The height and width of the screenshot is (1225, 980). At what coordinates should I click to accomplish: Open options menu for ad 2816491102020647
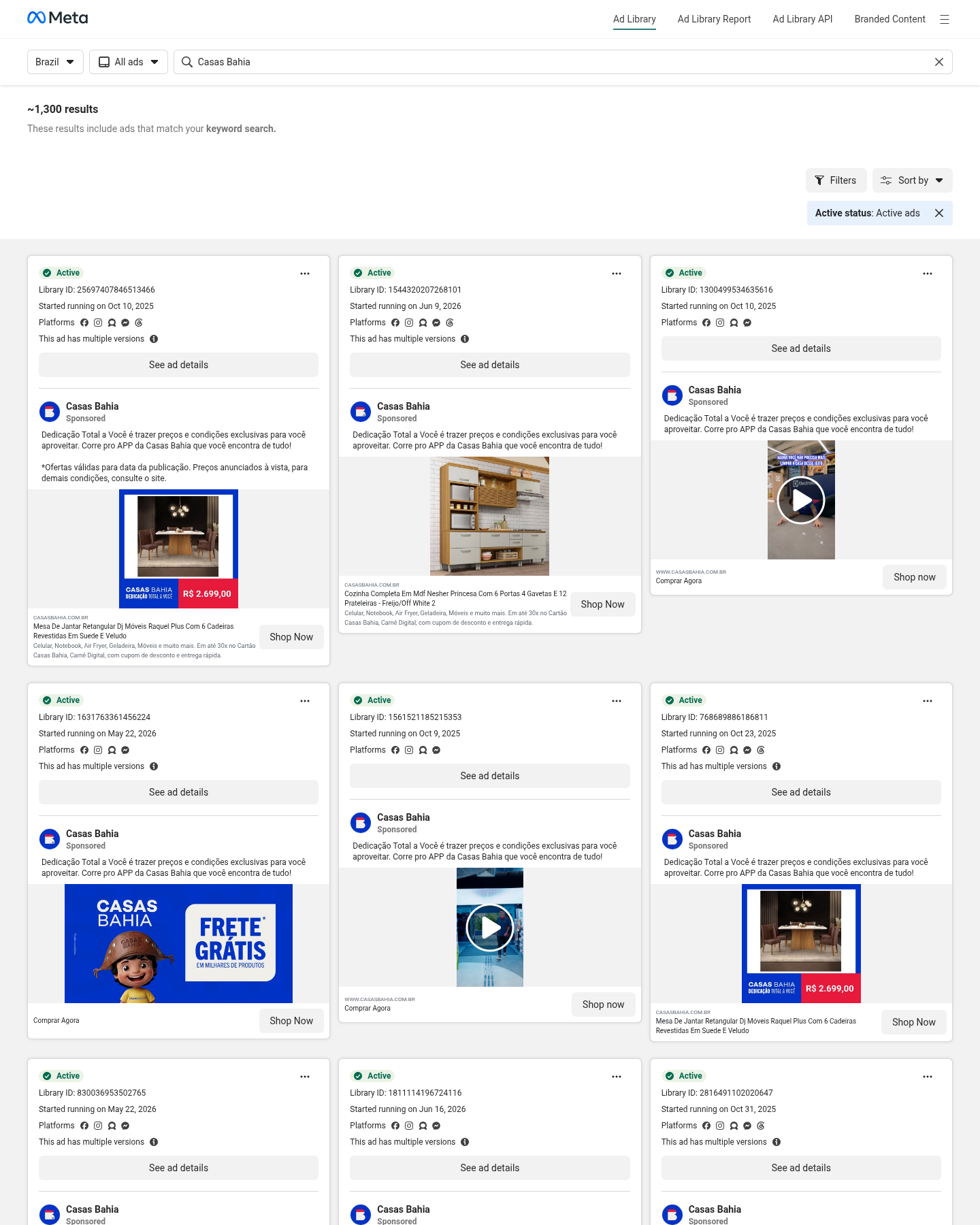coord(928,1077)
